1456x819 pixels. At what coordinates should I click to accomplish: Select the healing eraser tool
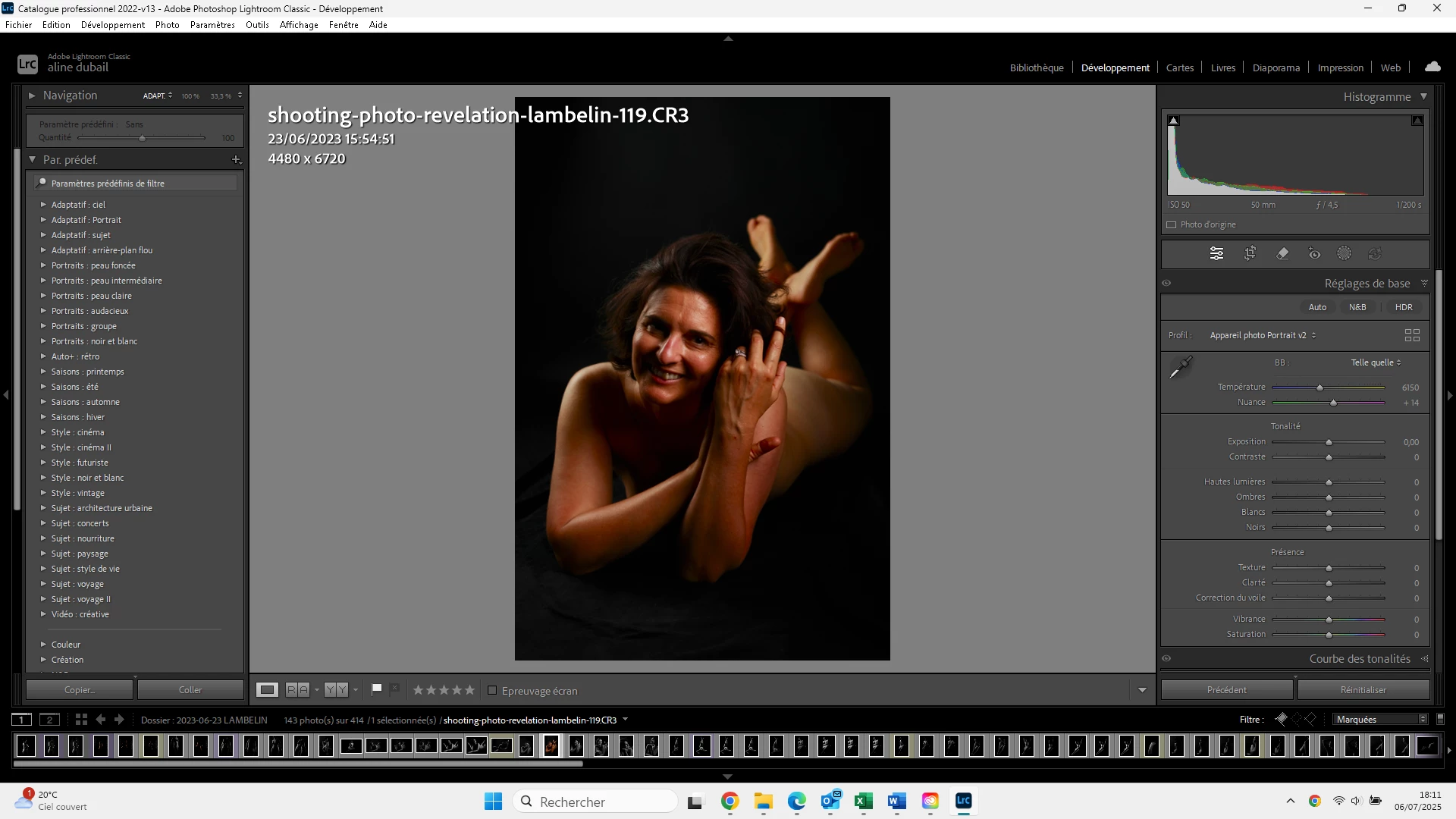[1282, 254]
